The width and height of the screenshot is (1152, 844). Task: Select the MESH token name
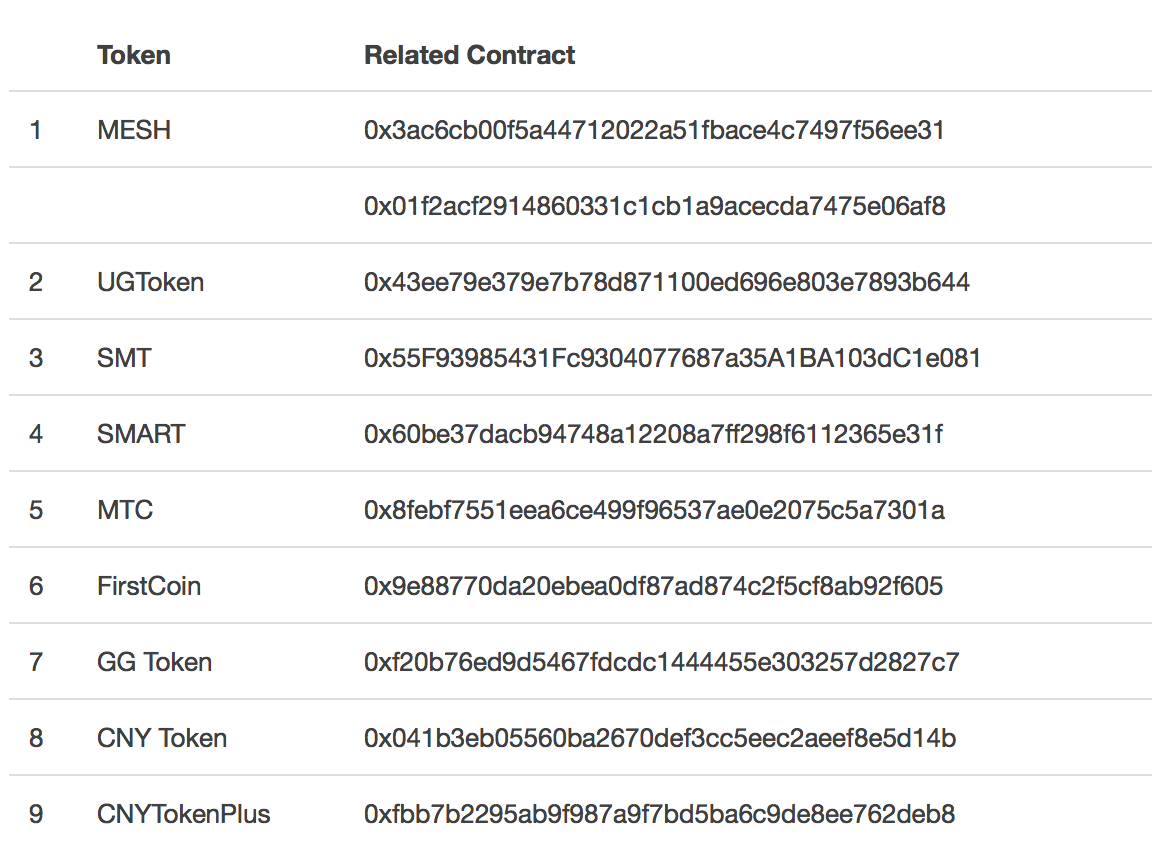tap(134, 130)
